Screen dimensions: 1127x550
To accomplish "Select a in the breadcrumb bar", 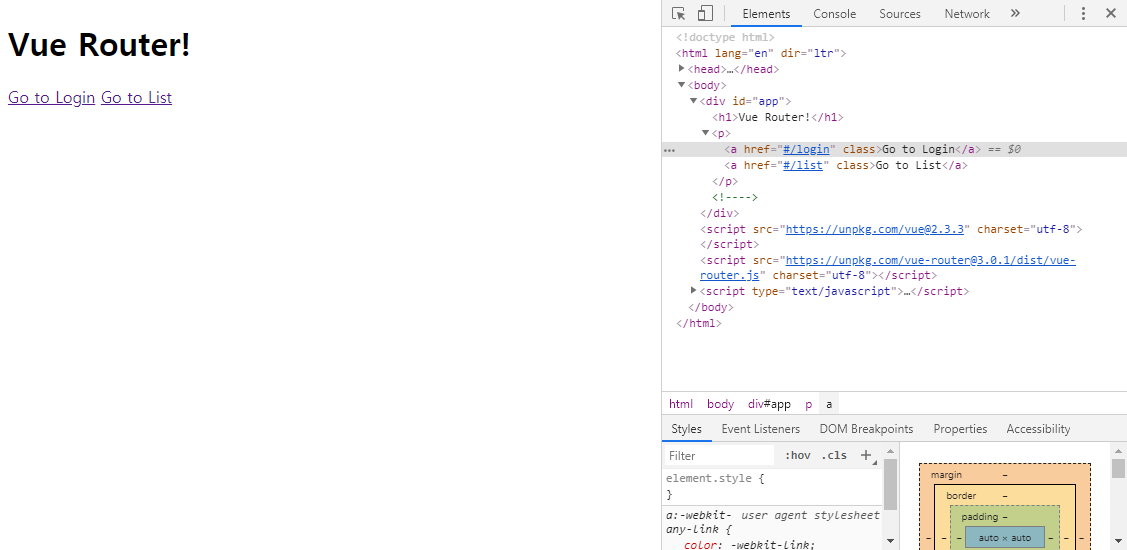I will pos(829,404).
